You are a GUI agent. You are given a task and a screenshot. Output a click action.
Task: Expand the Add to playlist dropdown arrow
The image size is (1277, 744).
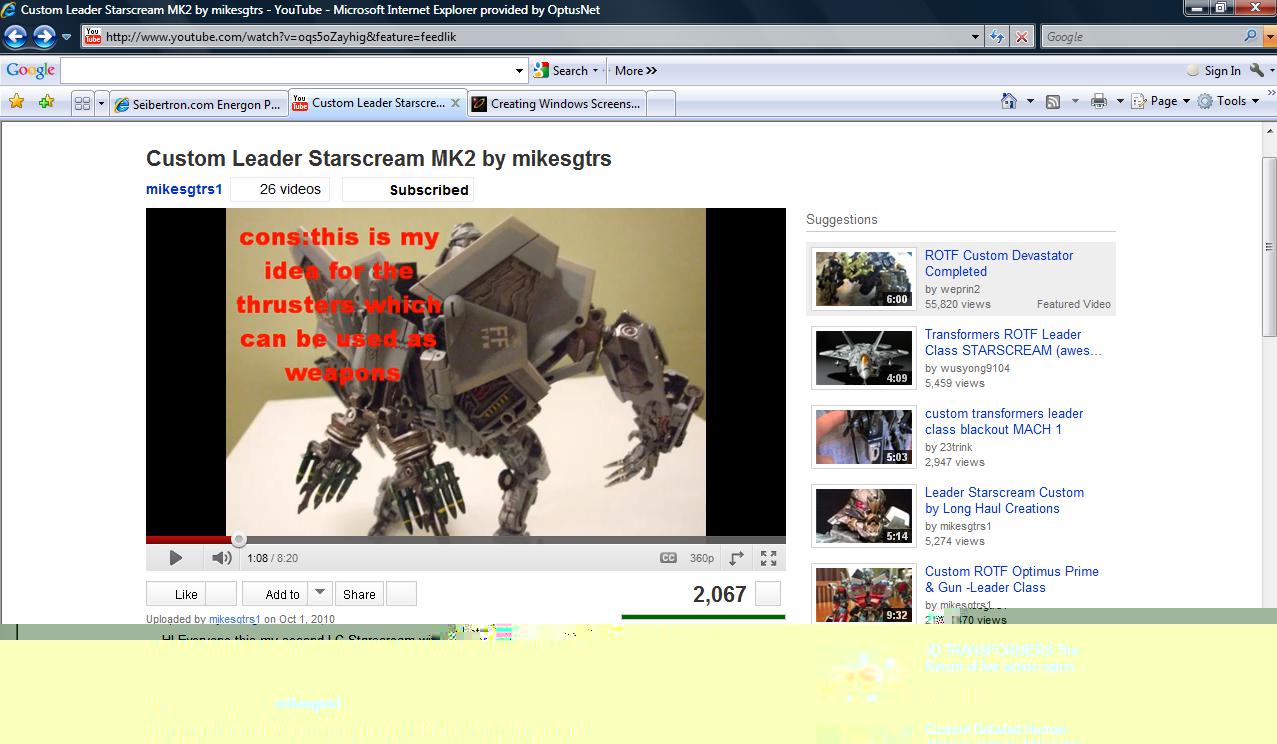(320, 593)
